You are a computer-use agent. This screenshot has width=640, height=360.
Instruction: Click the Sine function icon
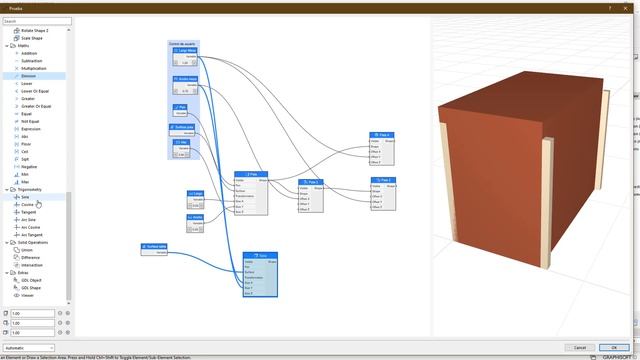tap(17, 197)
